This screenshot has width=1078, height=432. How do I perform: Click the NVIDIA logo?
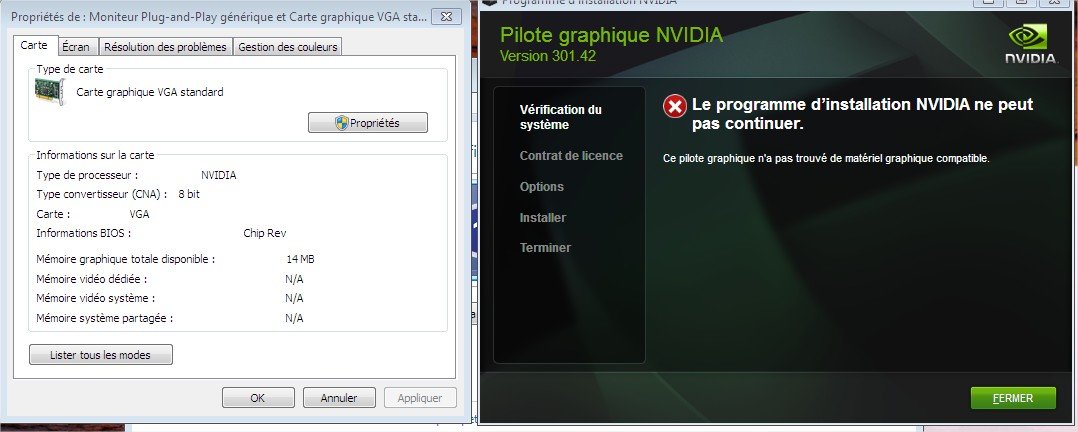click(x=1031, y=45)
